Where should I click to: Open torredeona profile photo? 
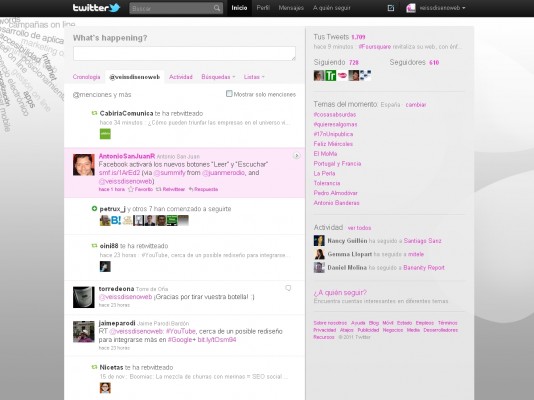click(x=84, y=297)
